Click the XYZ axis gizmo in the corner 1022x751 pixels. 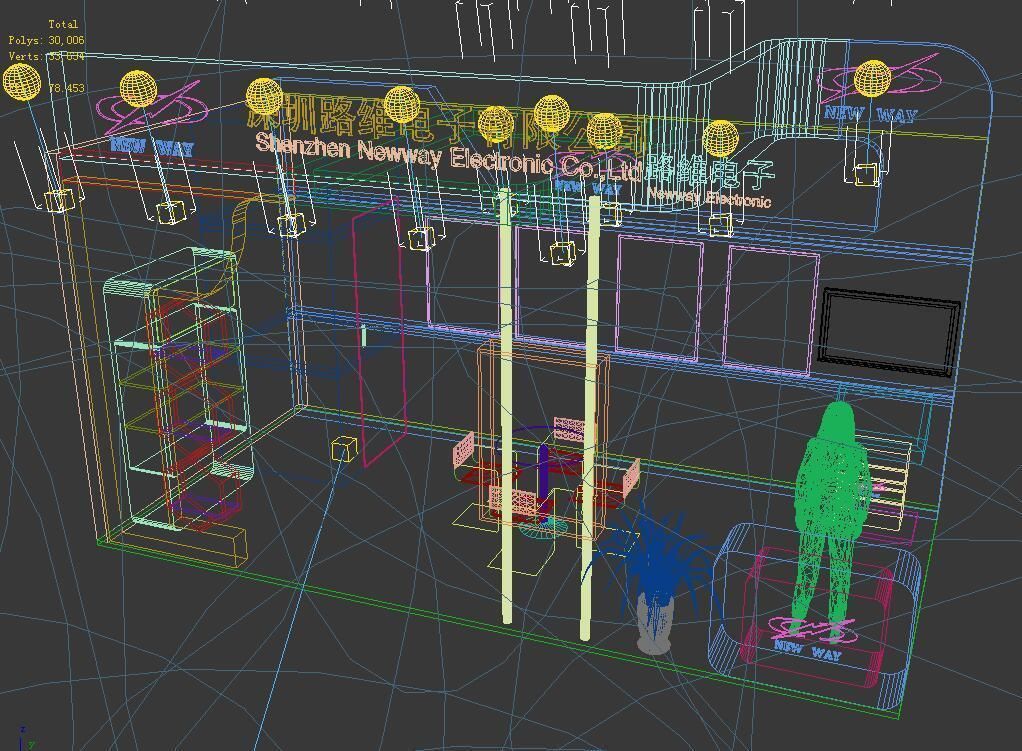click(x=26, y=739)
